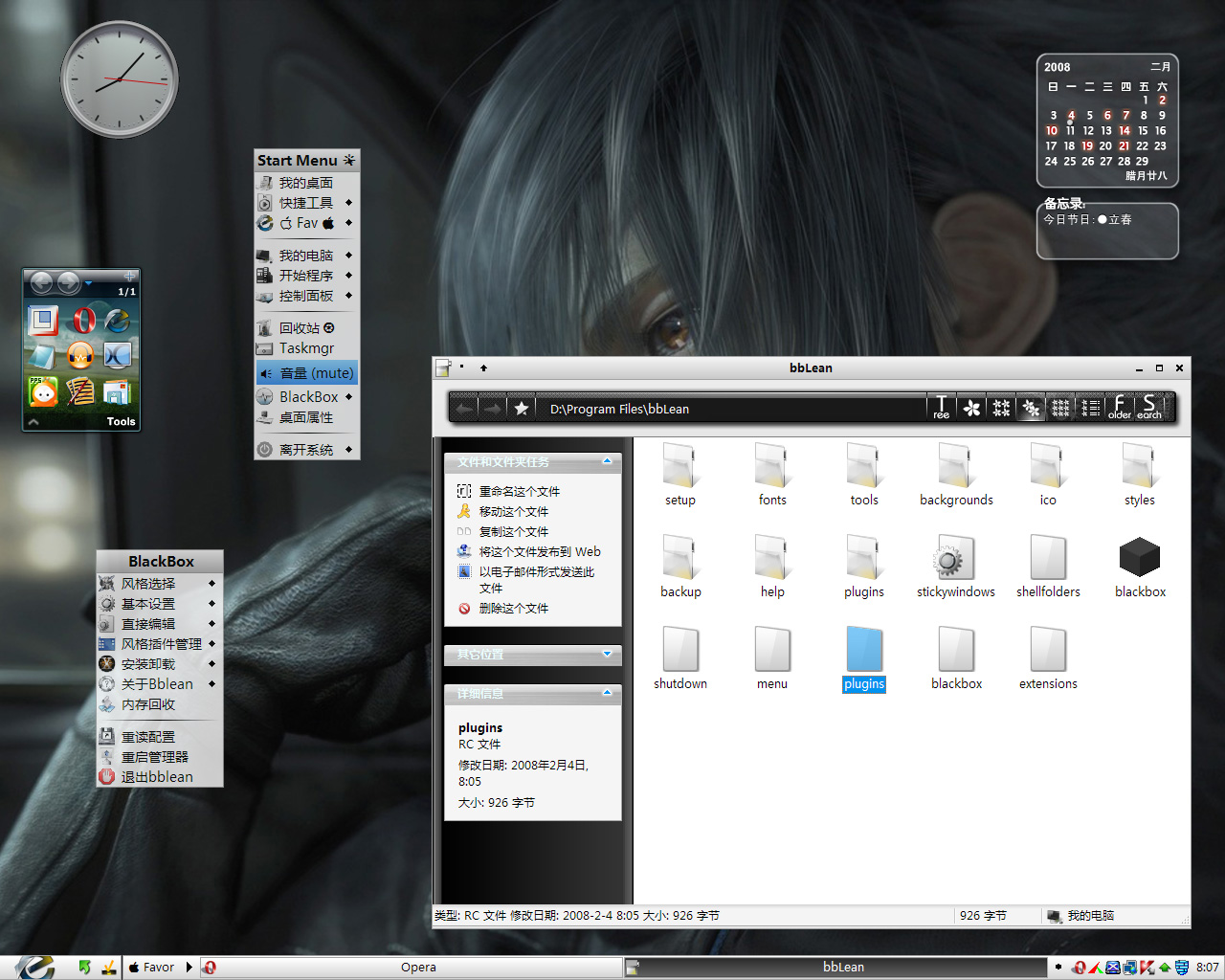
Task: Click 删除这个文件 task link
Action: 514,608
